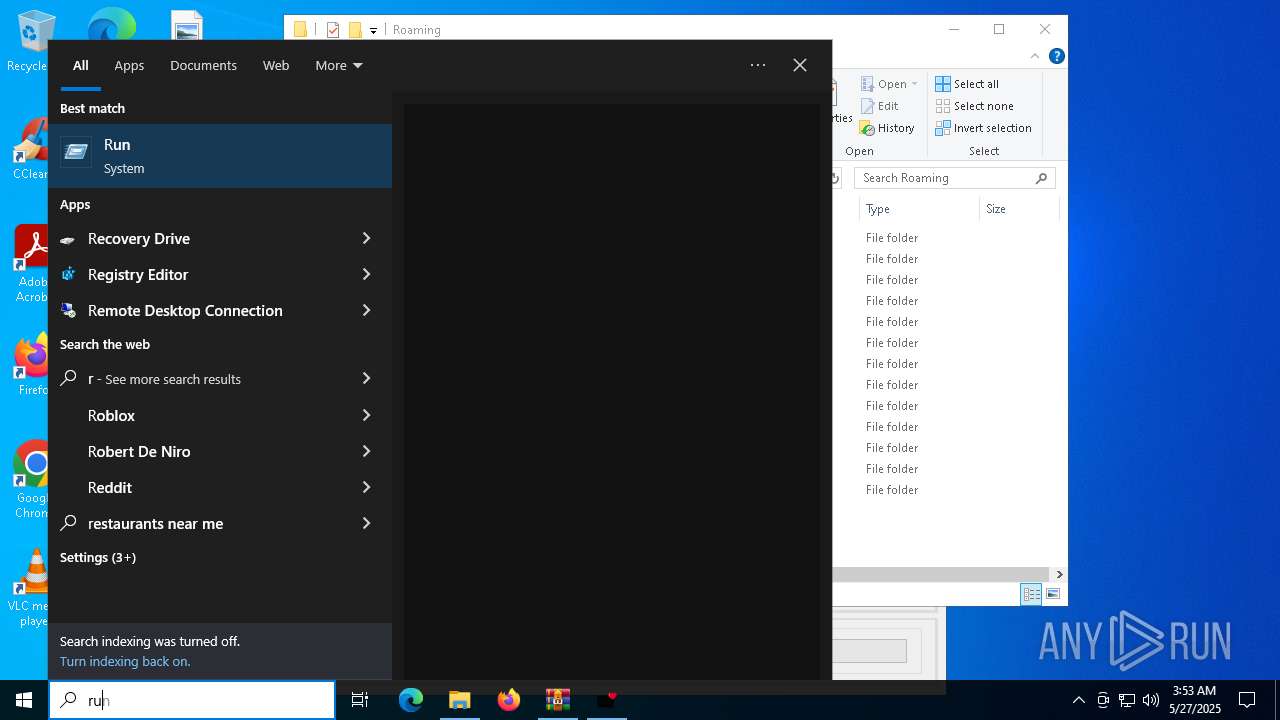Click magnifier icon beside 'r - See more search results'
The width and height of the screenshot is (1280, 720).
tap(68, 379)
